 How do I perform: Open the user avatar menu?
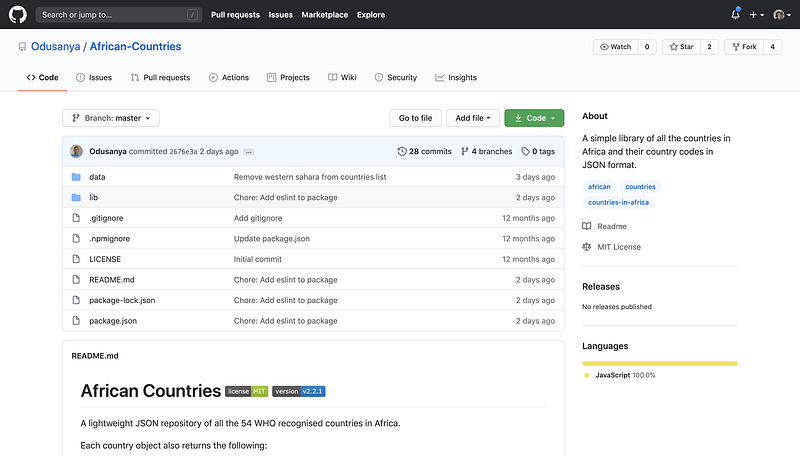(782, 15)
